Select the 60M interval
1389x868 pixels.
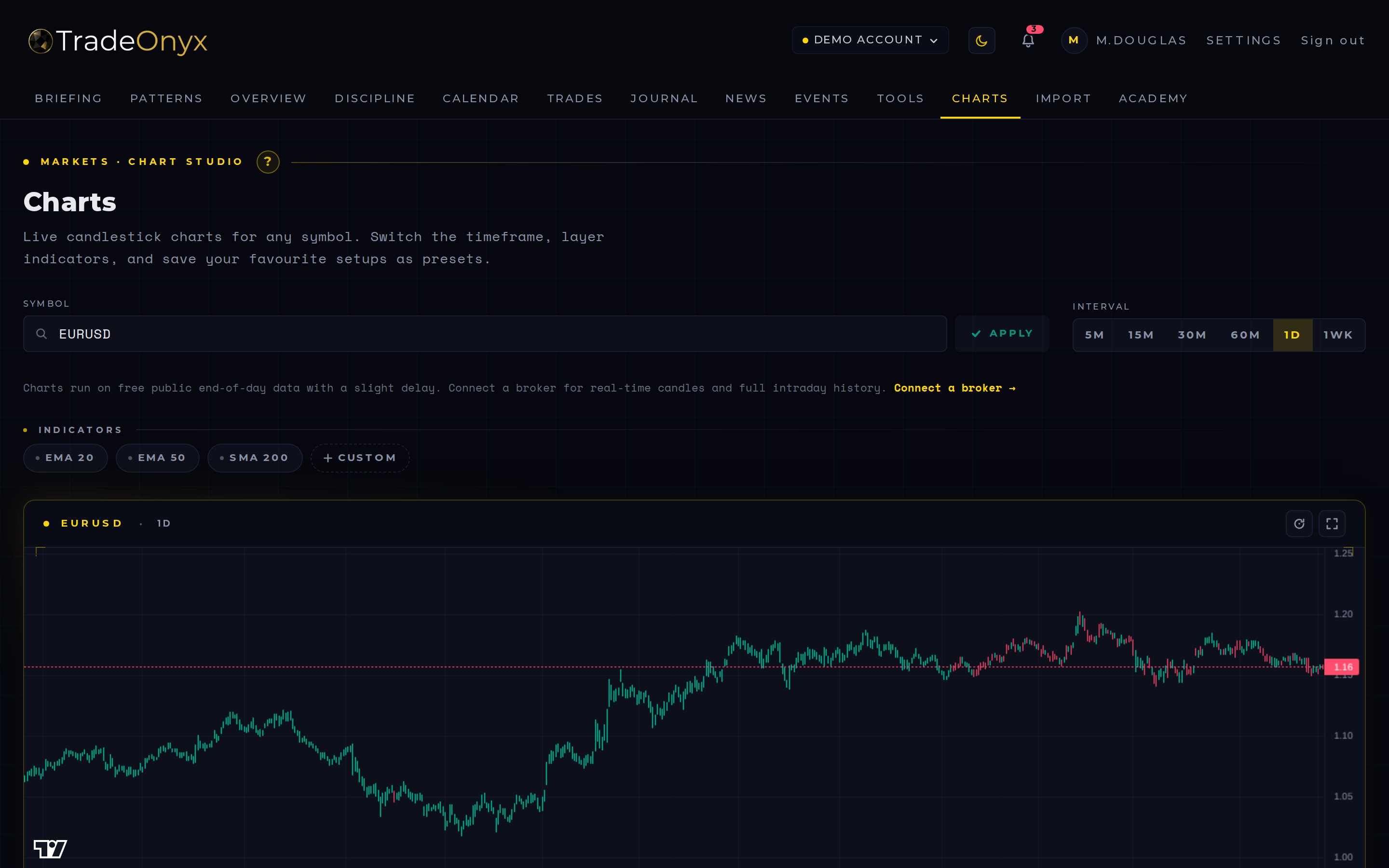coord(1245,335)
